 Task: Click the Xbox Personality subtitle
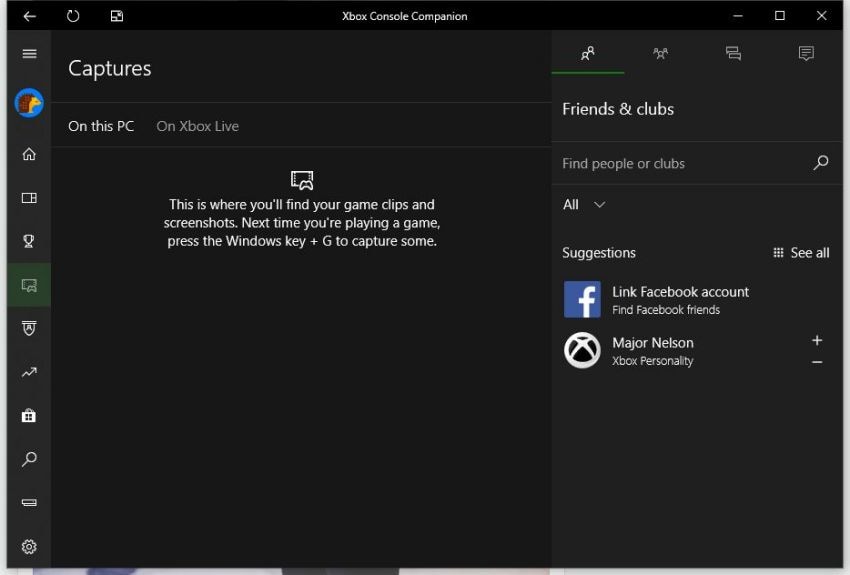point(653,361)
